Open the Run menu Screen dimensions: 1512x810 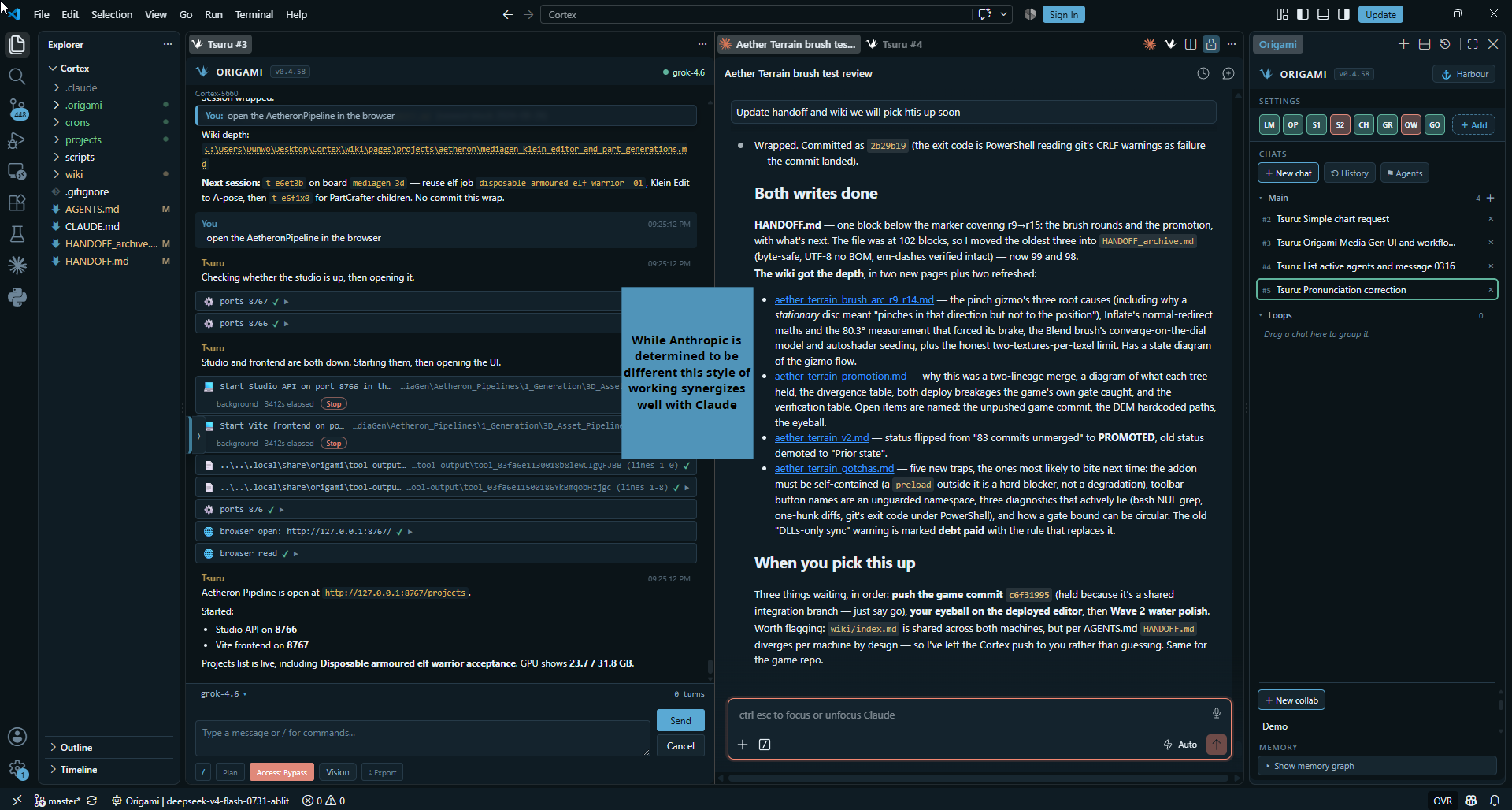213,14
